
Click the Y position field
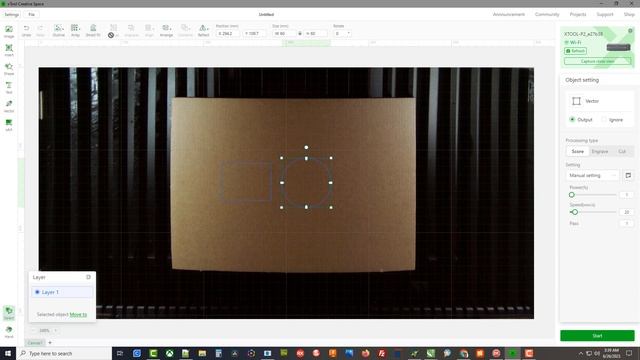click(254, 33)
